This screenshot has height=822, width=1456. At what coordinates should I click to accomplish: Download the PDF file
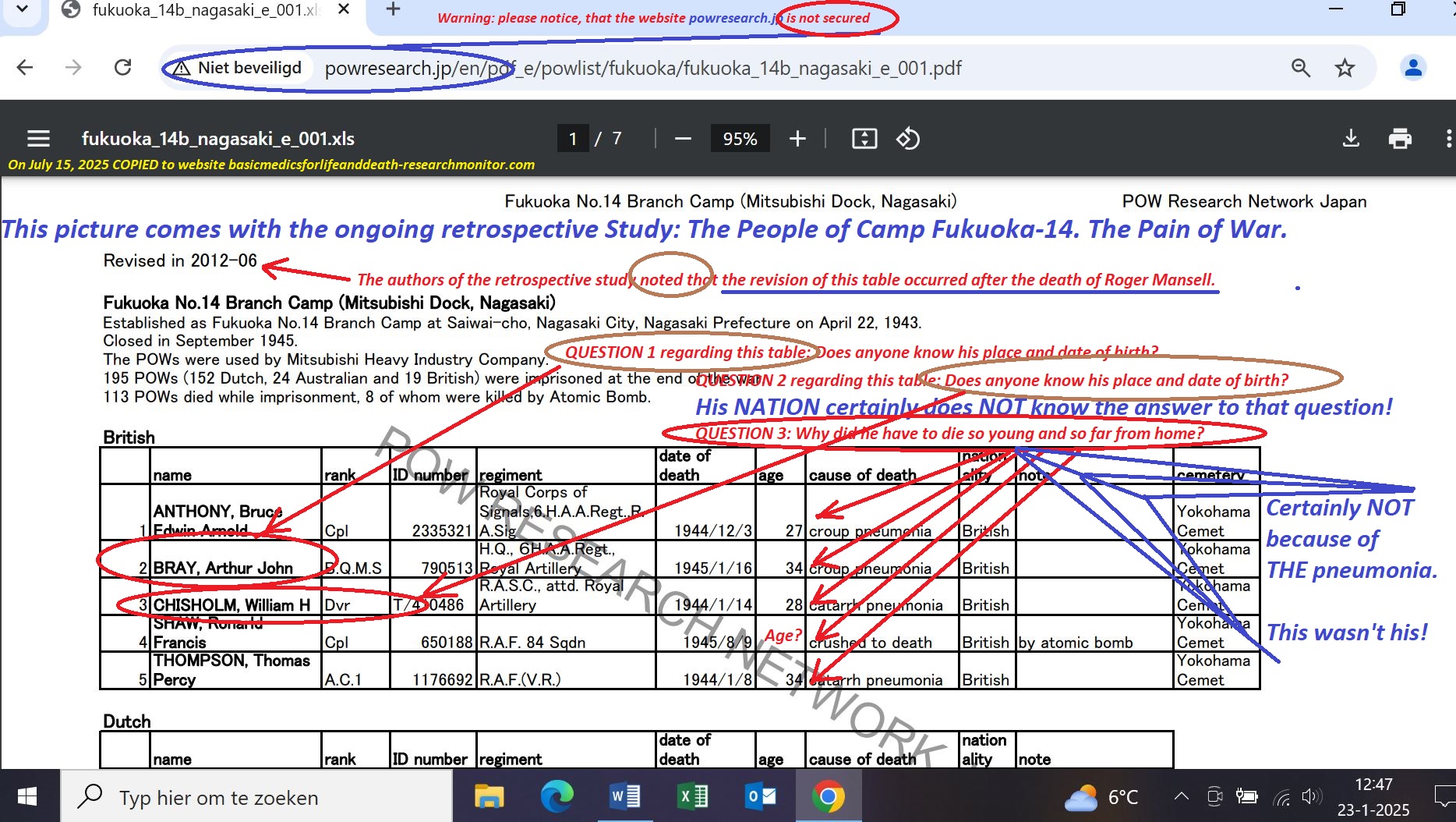(1351, 139)
